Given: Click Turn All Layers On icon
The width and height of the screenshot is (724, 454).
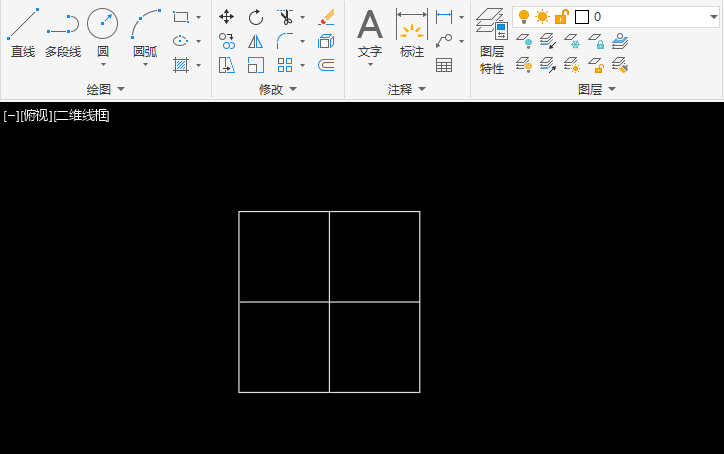Looking at the screenshot, I should 524,65.
